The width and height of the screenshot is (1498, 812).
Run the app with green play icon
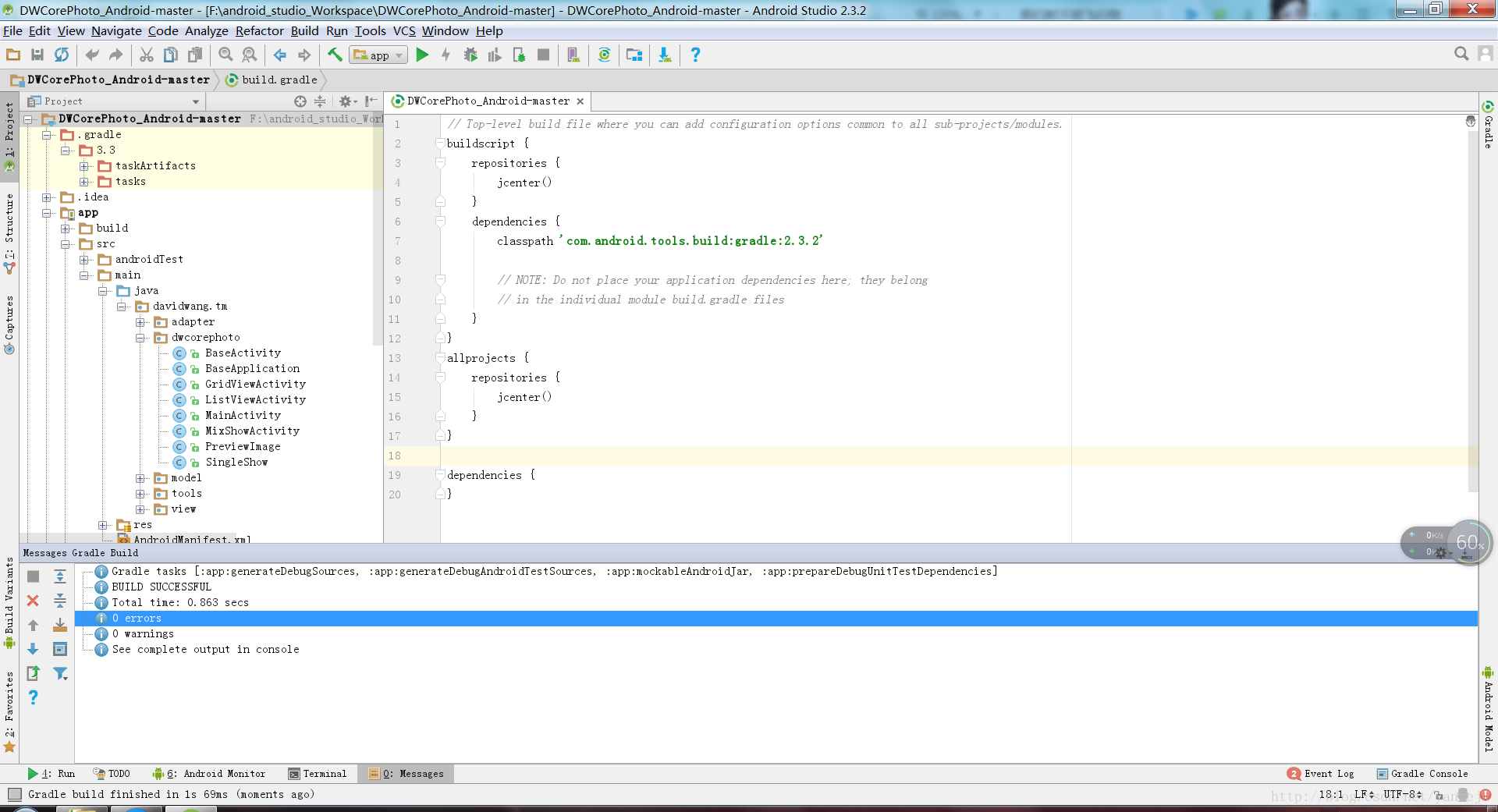click(x=422, y=55)
